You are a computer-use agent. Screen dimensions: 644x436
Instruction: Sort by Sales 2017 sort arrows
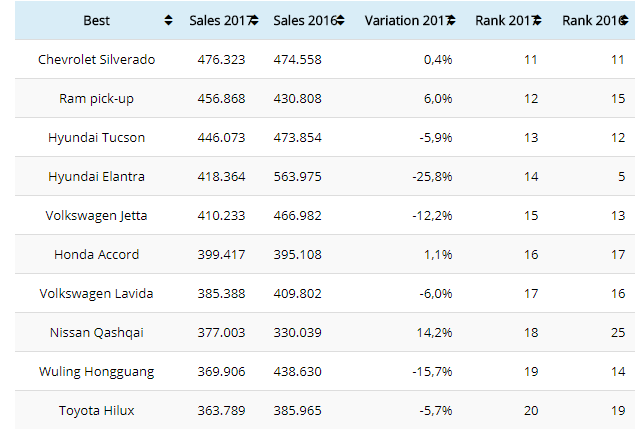[x=254, y=20]
